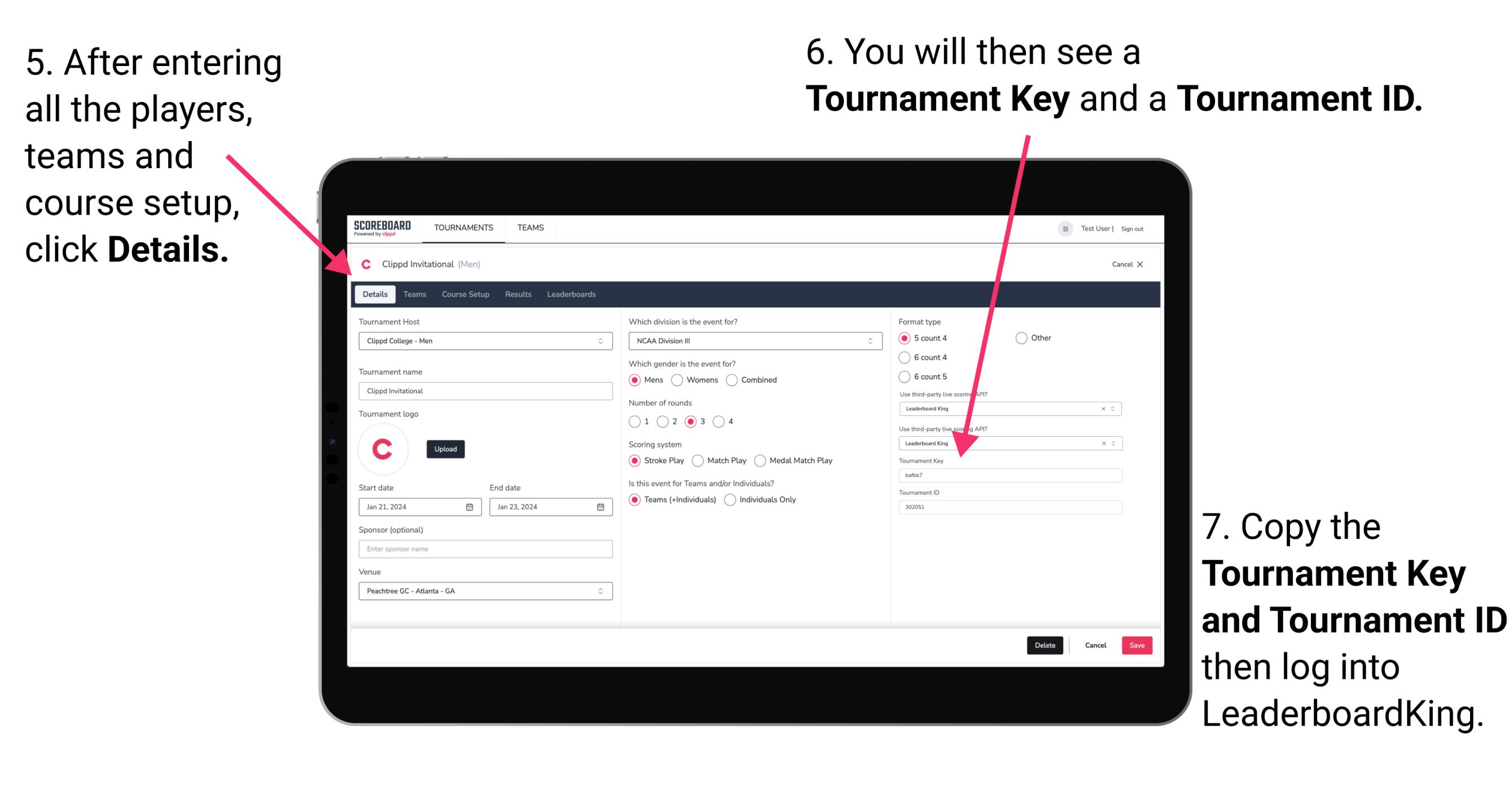Select the Stroke Play scoring option
Viewport: 1509px width, 812px height.
[x=637, y=460]
